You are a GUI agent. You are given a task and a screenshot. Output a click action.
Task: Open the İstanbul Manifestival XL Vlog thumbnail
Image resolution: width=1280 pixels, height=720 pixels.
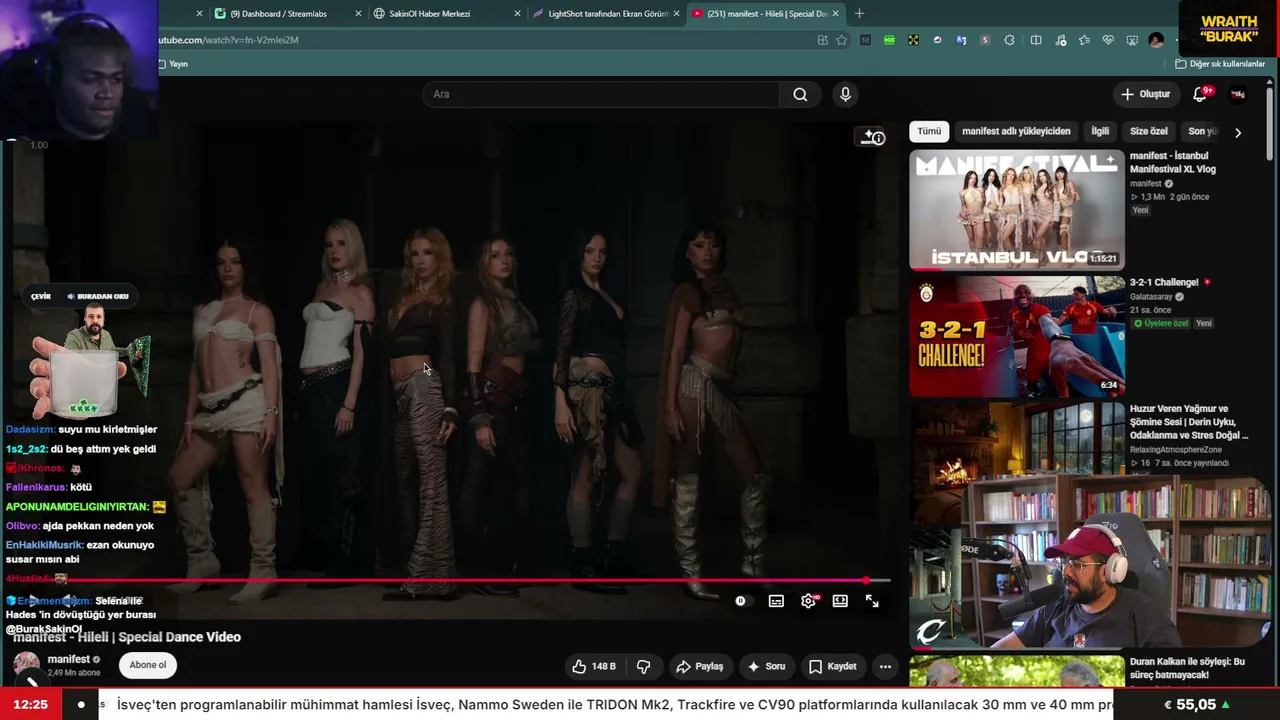click(x=1017, y=210)
